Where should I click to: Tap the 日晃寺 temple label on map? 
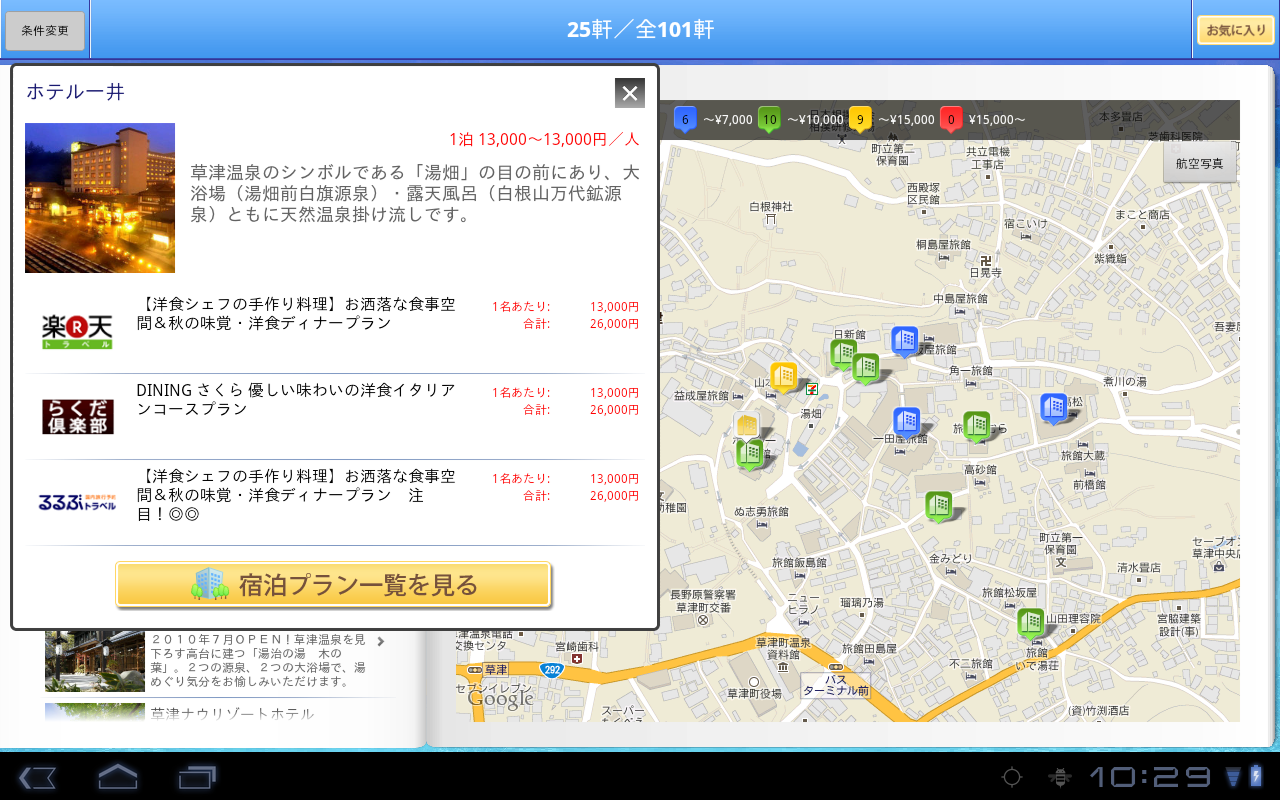[x=985, y=272]
